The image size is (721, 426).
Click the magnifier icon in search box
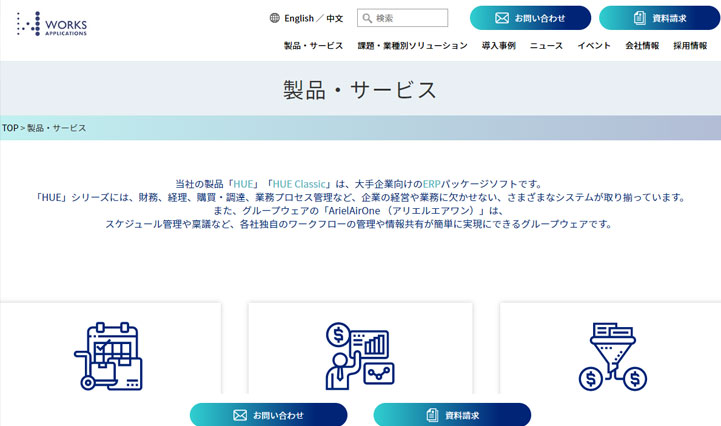point(367,18)
